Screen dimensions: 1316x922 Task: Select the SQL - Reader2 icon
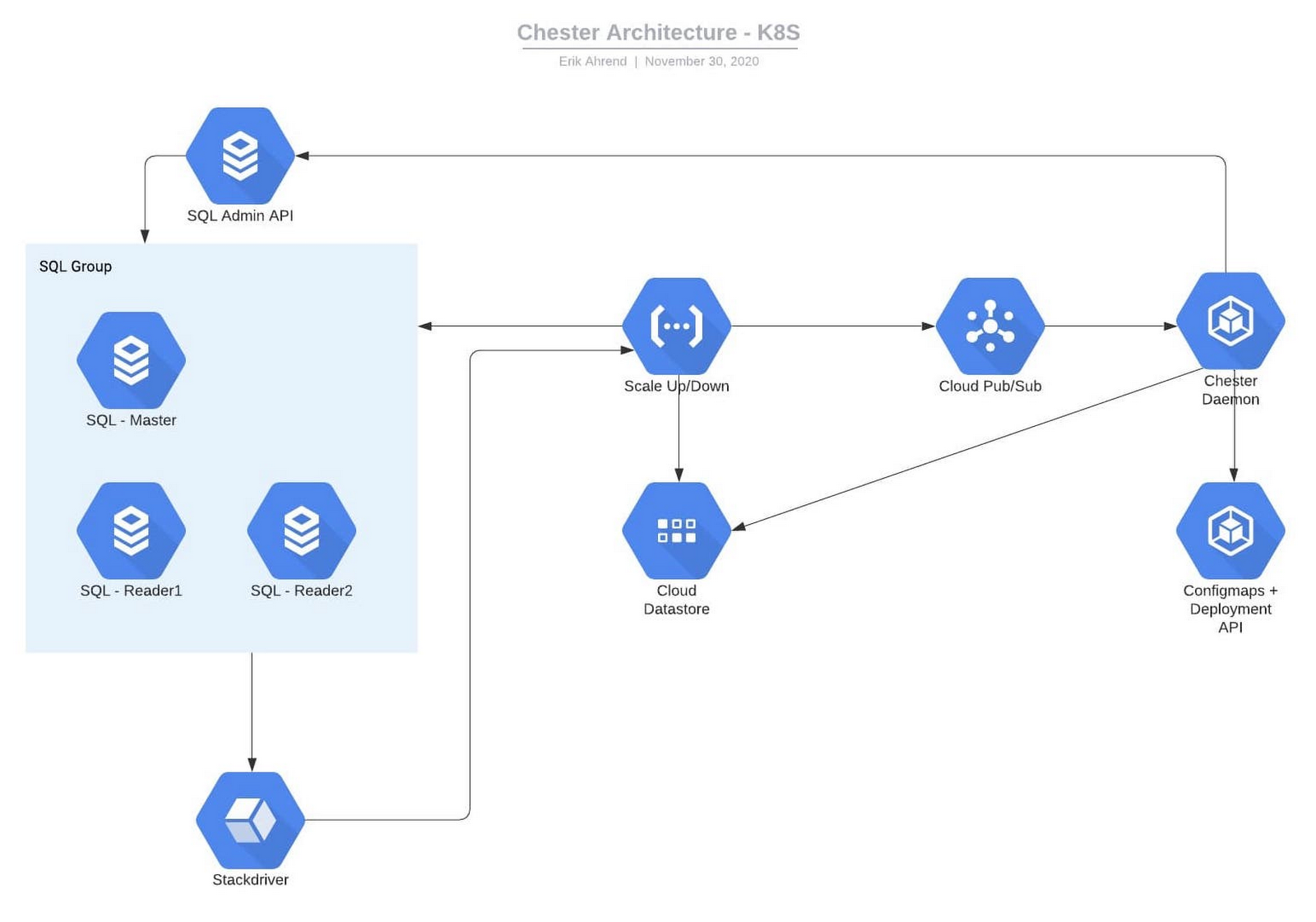coord(302,530)
